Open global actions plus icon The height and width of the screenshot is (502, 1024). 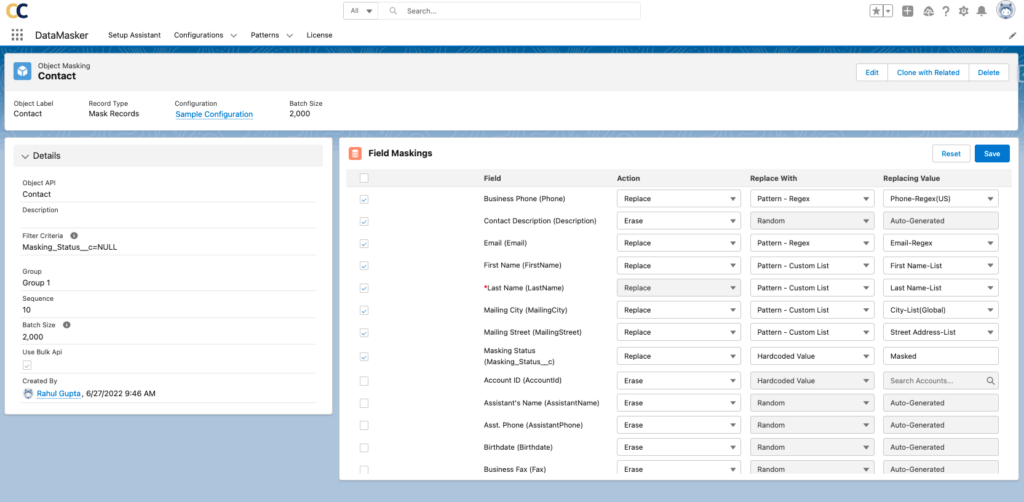907,11
